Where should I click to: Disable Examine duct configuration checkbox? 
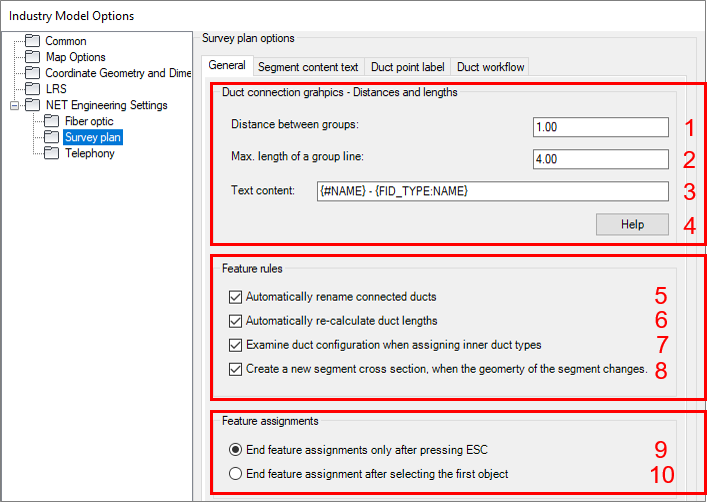235,345
